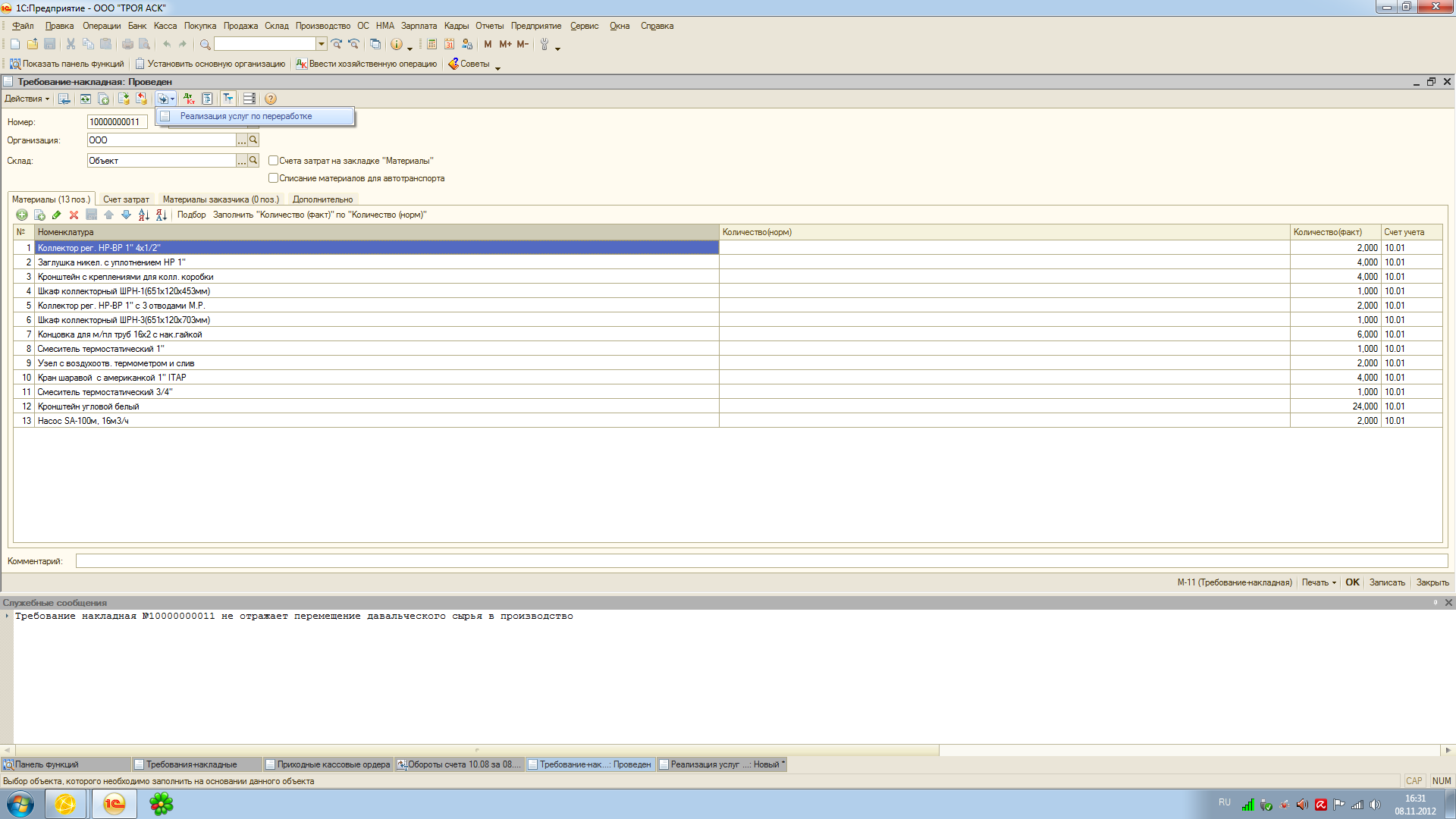Check Списание материалов для автотранспорта
Image resolution: width=1456 pixels, height=819 pixels.
point(273,178)
